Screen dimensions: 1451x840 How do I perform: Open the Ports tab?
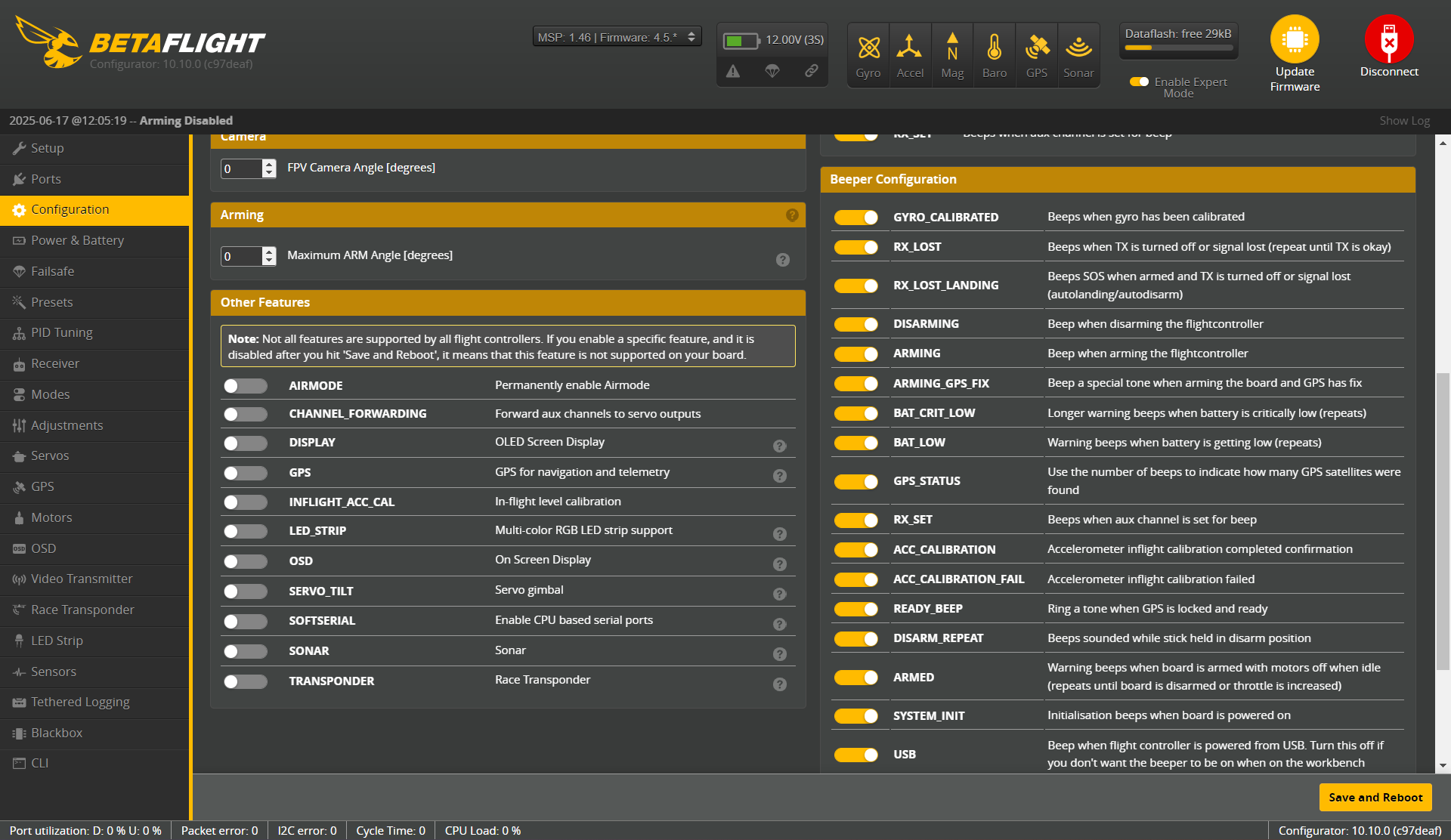coord(94,179)
